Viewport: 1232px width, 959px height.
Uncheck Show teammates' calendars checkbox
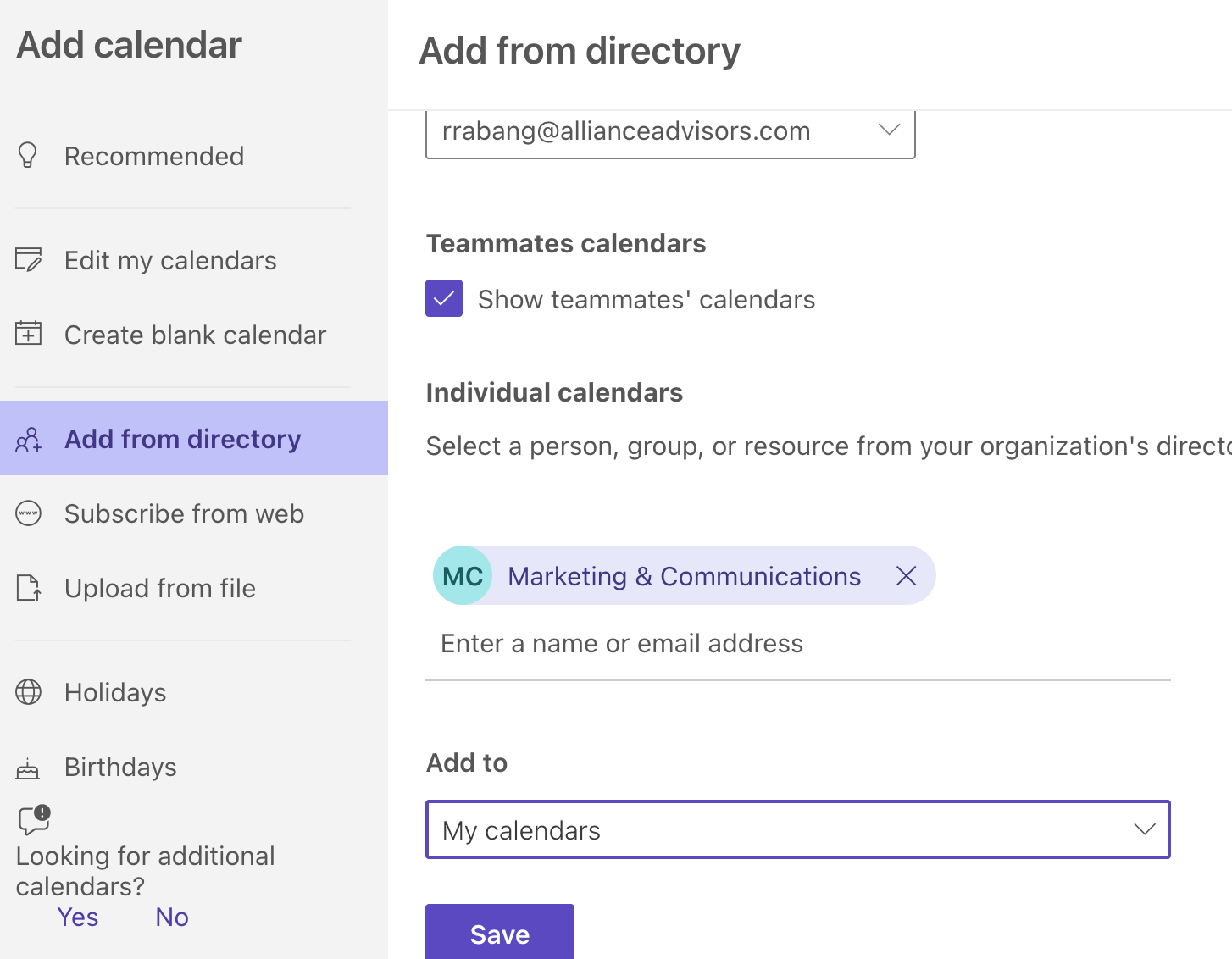tap(444, 298)
